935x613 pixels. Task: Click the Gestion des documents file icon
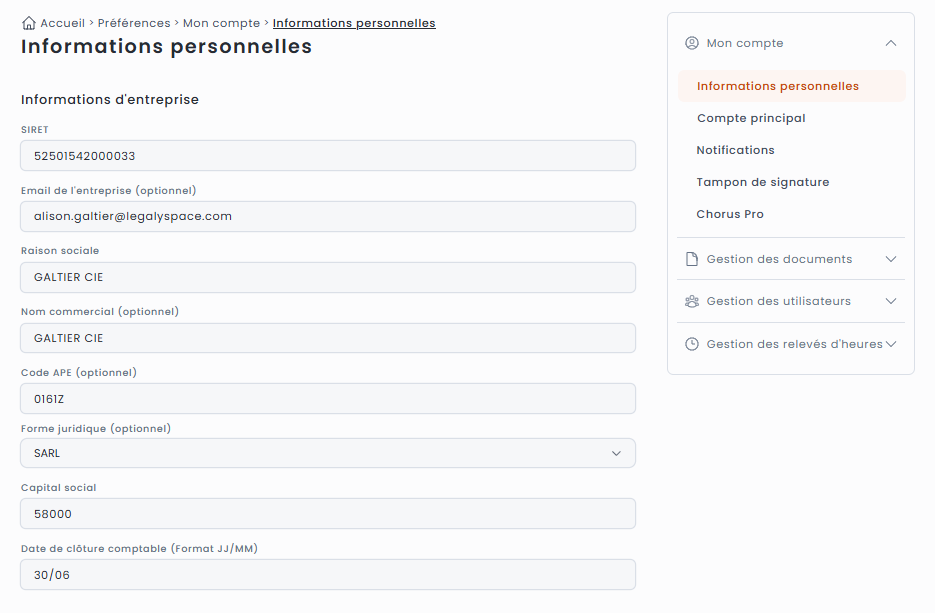692,259
